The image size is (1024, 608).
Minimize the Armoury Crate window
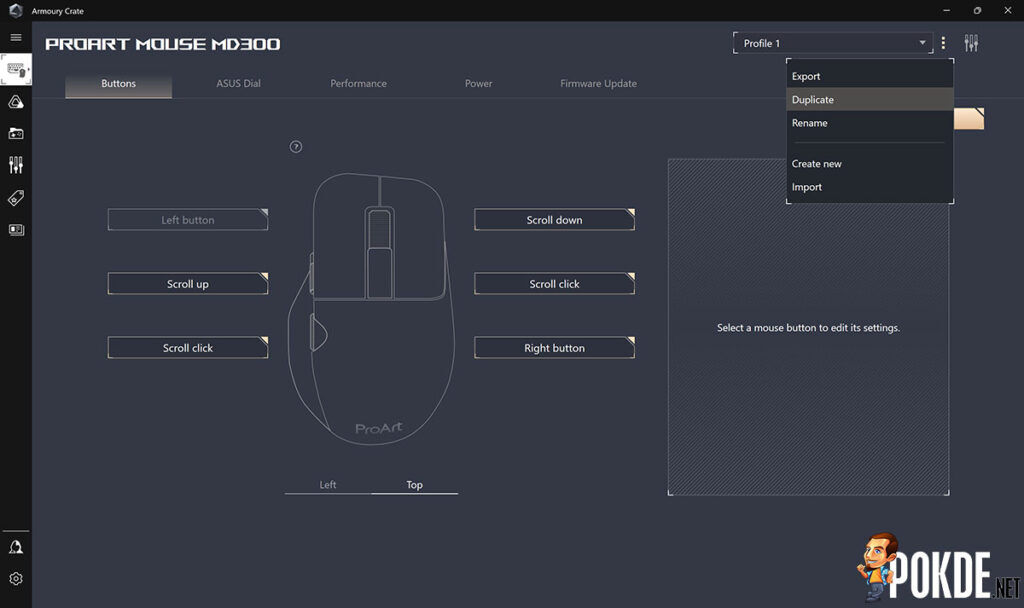click(x=946, y=10)
